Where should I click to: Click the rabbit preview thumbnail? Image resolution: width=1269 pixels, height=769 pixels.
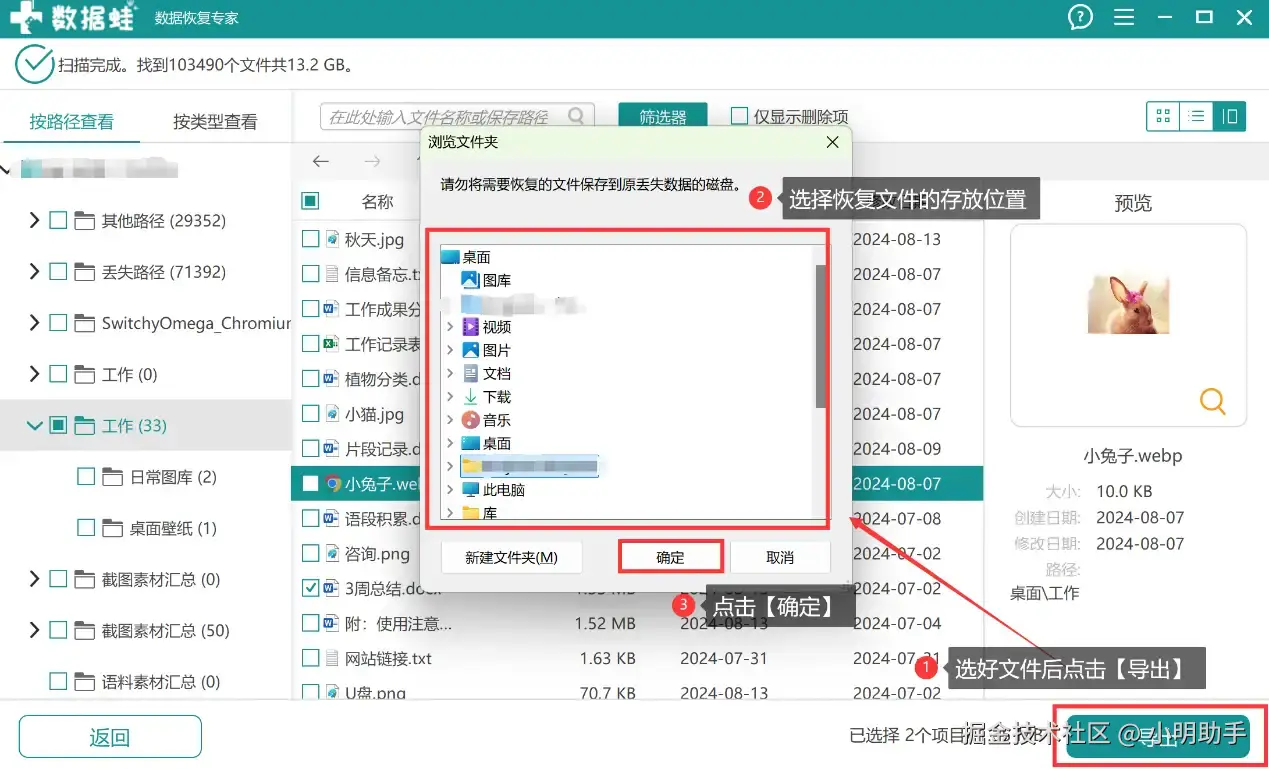(x=1128, y=305)
